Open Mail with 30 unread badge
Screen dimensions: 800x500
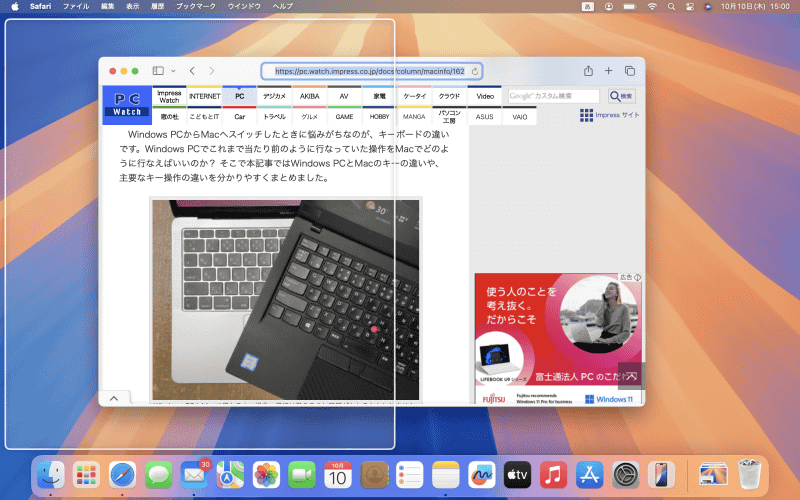coord(194,475)
